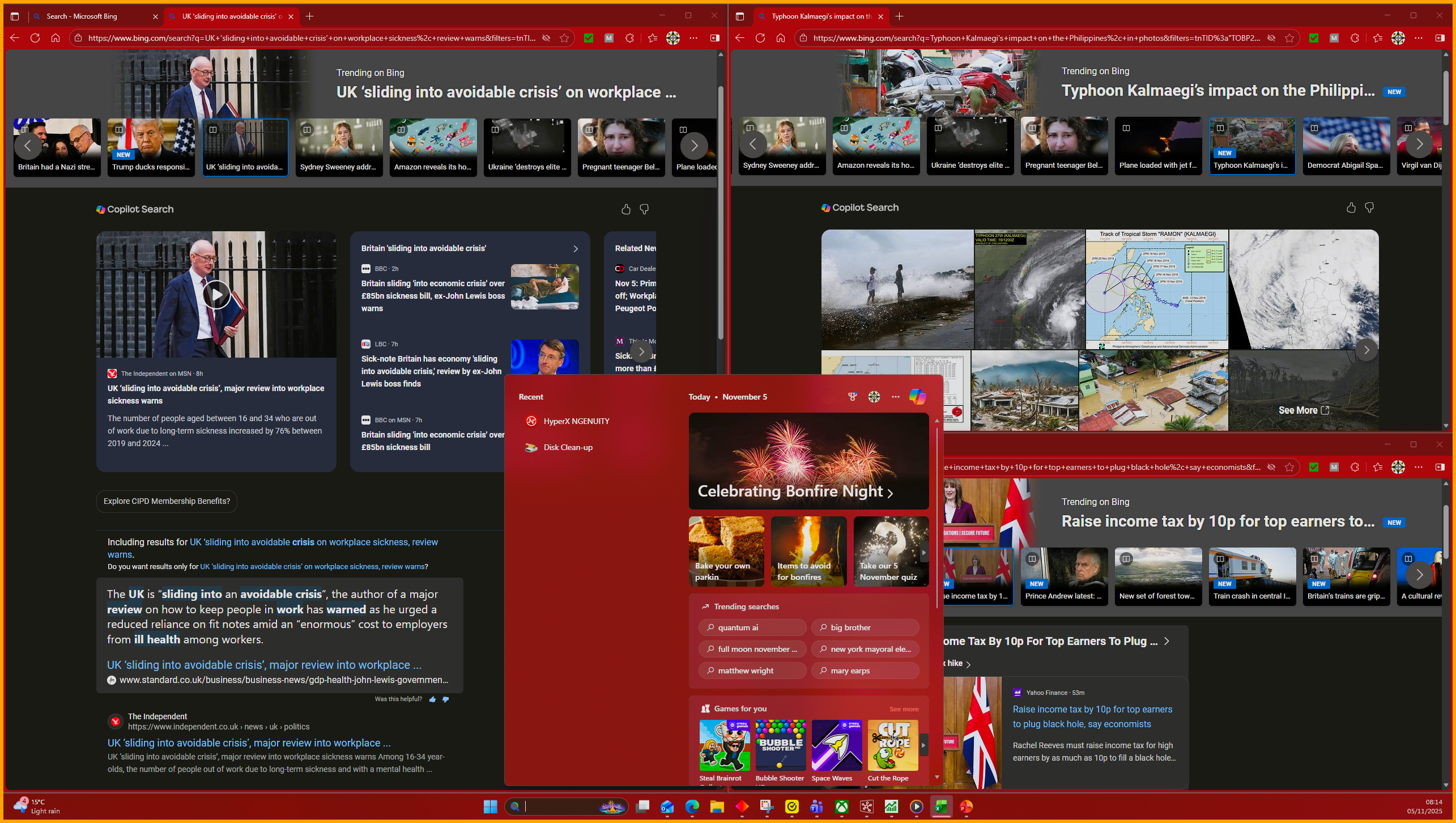Viewport: 1456px width, 823px height.
Task: Open a new tab in the right browser
Action: pyautogui.click(x=899, y=16)
